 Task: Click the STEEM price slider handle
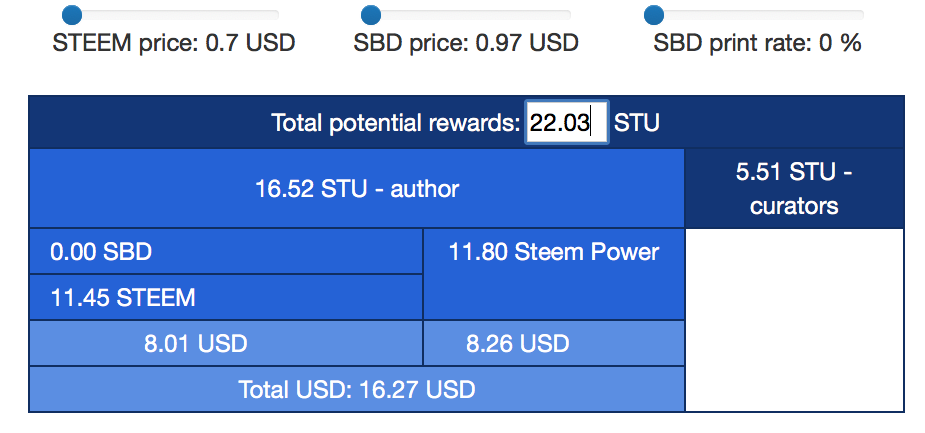[x=72, y=15]
